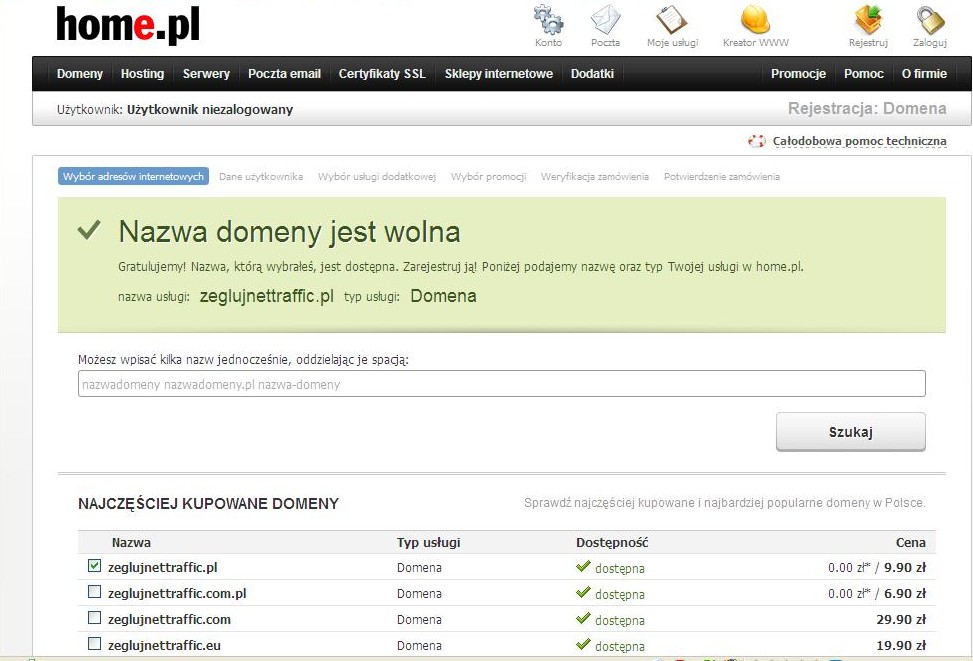Open the Sklepy internetowe menu
973x661 pixels.
tap(498, 73)
